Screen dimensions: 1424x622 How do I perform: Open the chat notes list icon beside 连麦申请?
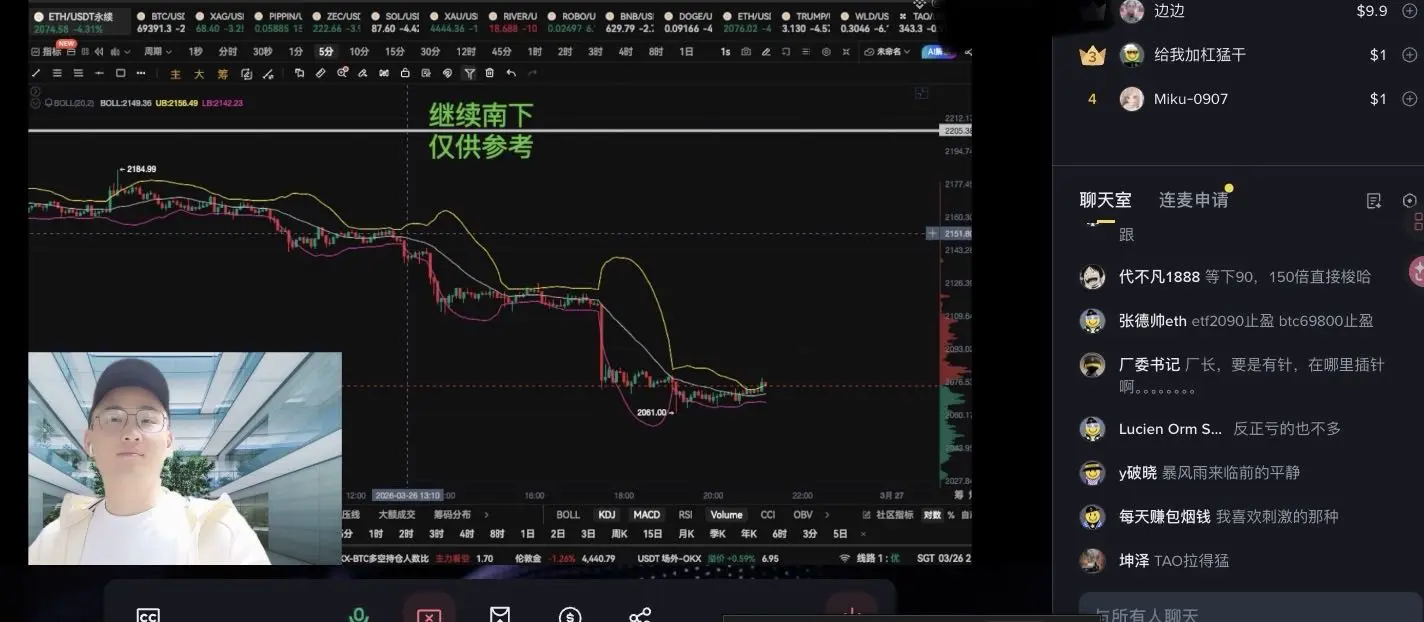[x=1373, y=201]
